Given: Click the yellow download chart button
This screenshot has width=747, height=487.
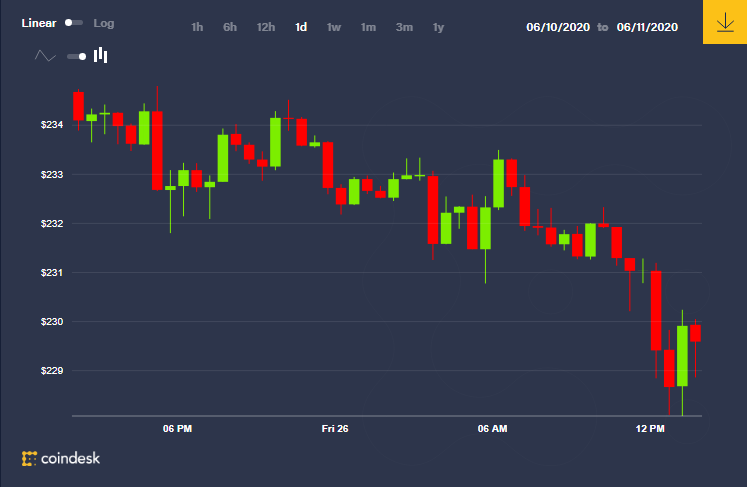Looking at the screenshot, I should tap(725, 22).
